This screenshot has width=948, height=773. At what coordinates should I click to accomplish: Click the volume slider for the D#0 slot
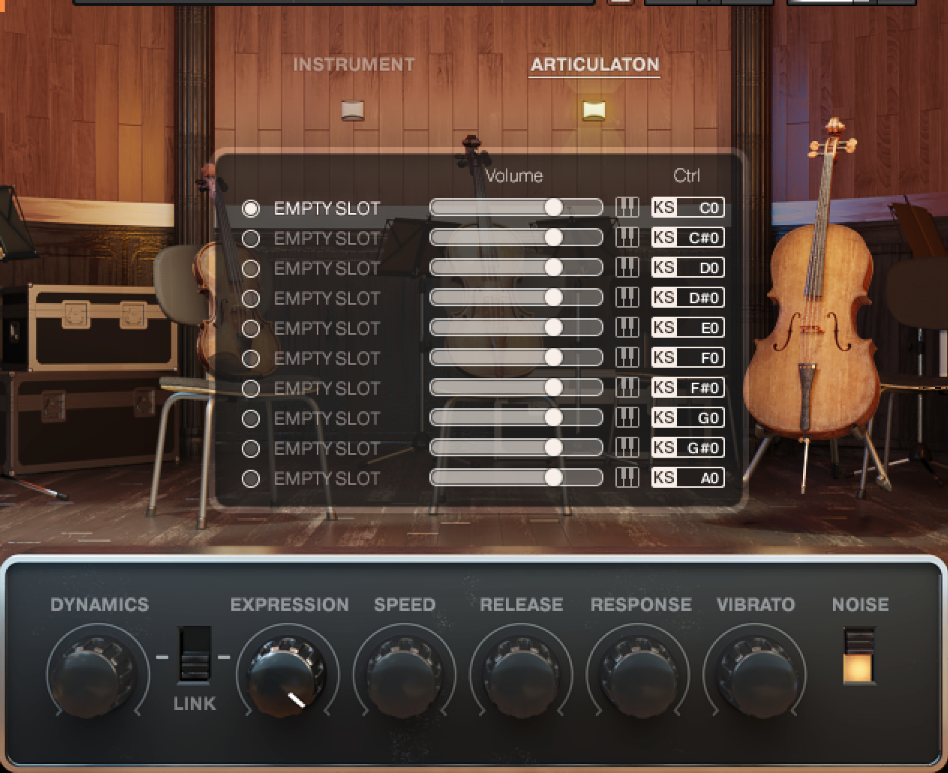516,298
